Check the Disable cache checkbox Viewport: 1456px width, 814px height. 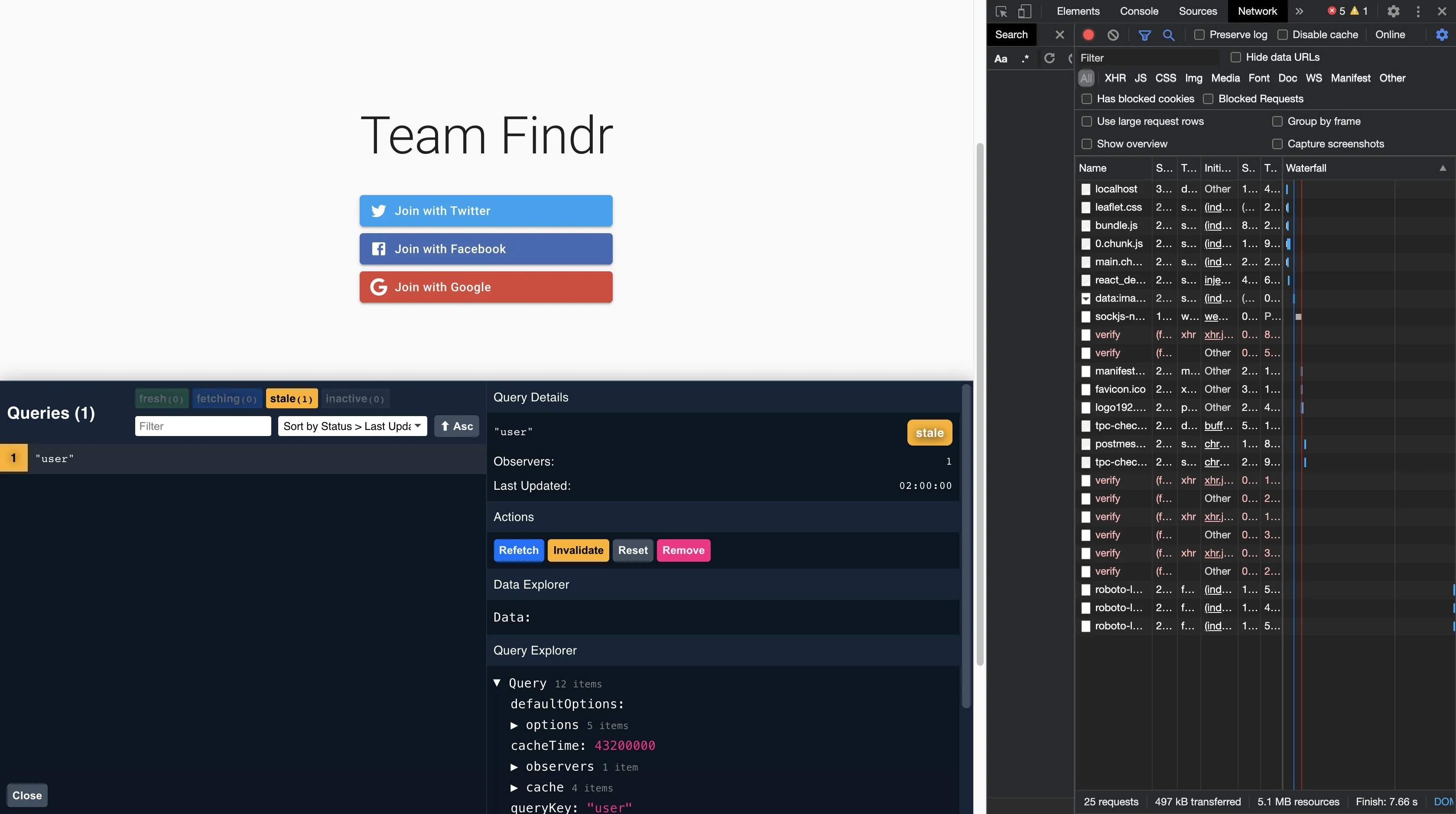[x=1283, y=35]
